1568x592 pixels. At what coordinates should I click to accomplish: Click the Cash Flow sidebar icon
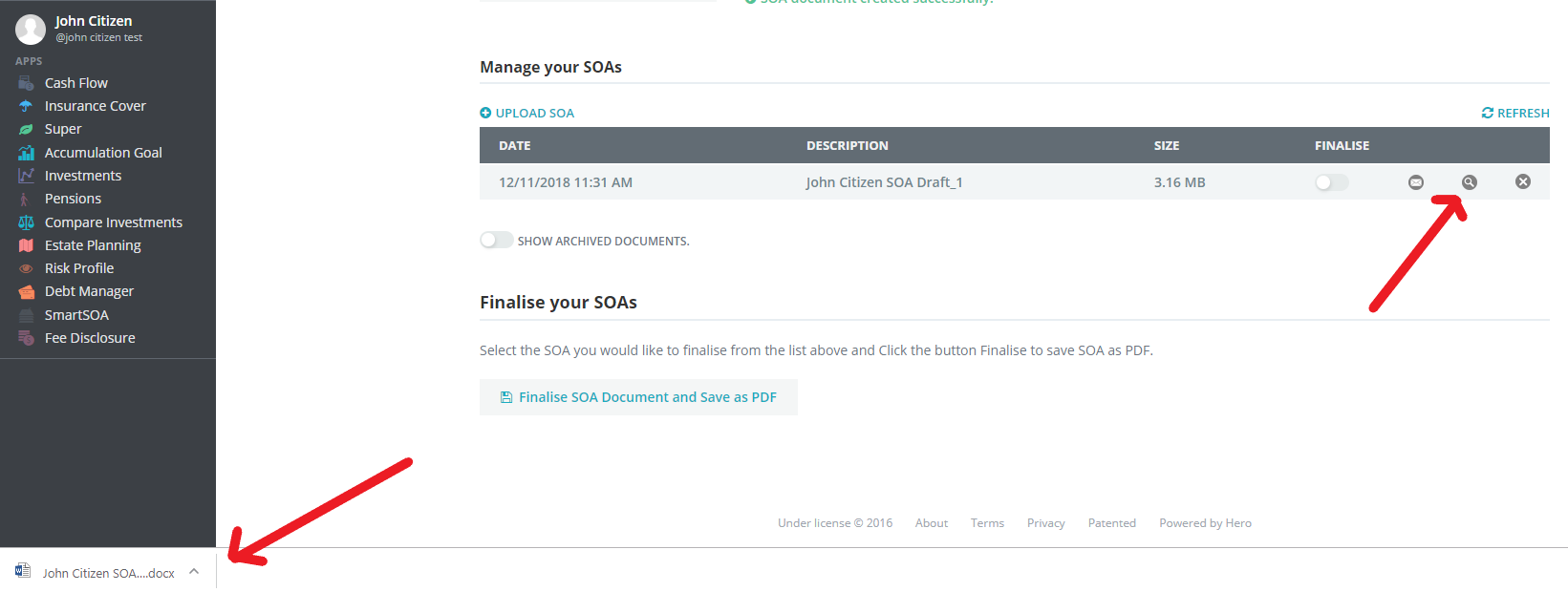click(26, 83)
